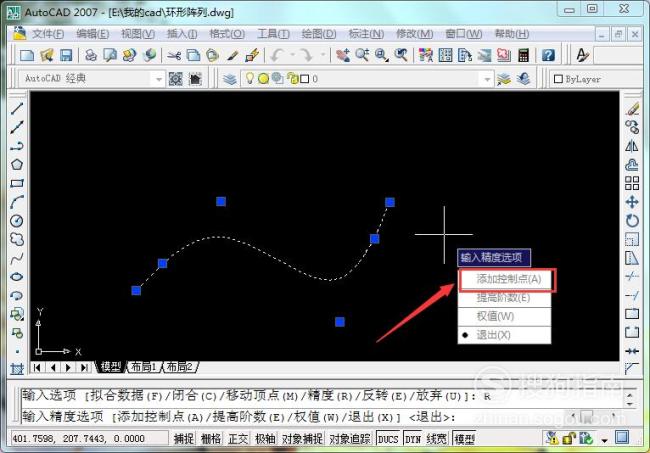Click the Undo arrow

276,55
